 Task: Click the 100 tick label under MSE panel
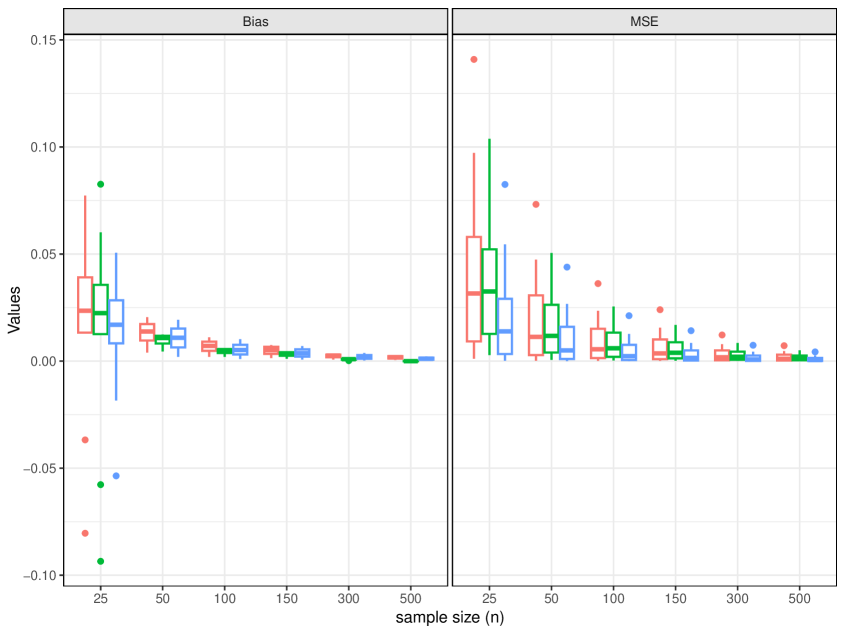(x=613, y=598)
